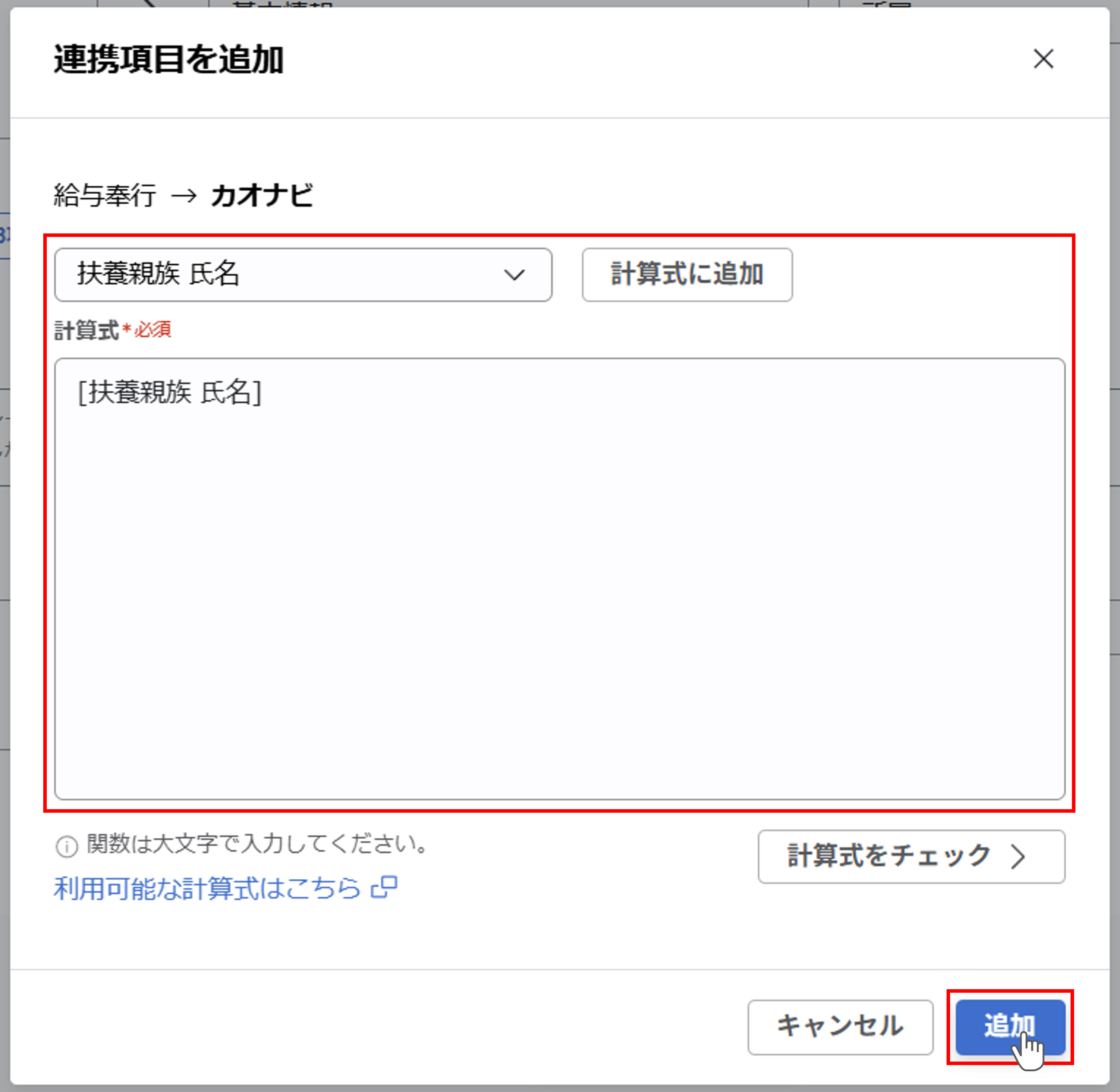Click the カオナビ label
Viewport: 1120px width, 1092px height.
click(x=262, y=195)
